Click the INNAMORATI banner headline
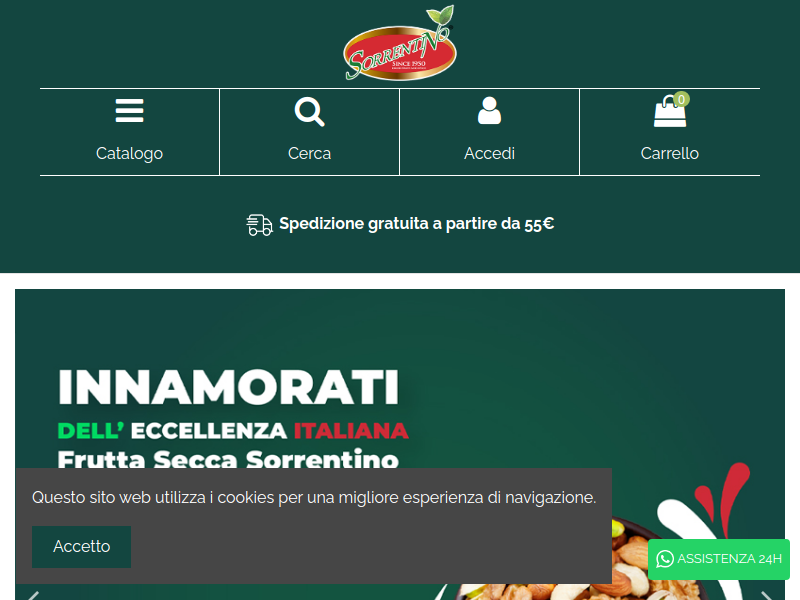The height and width of the screenshot is (600, 800). click(229, 387)
